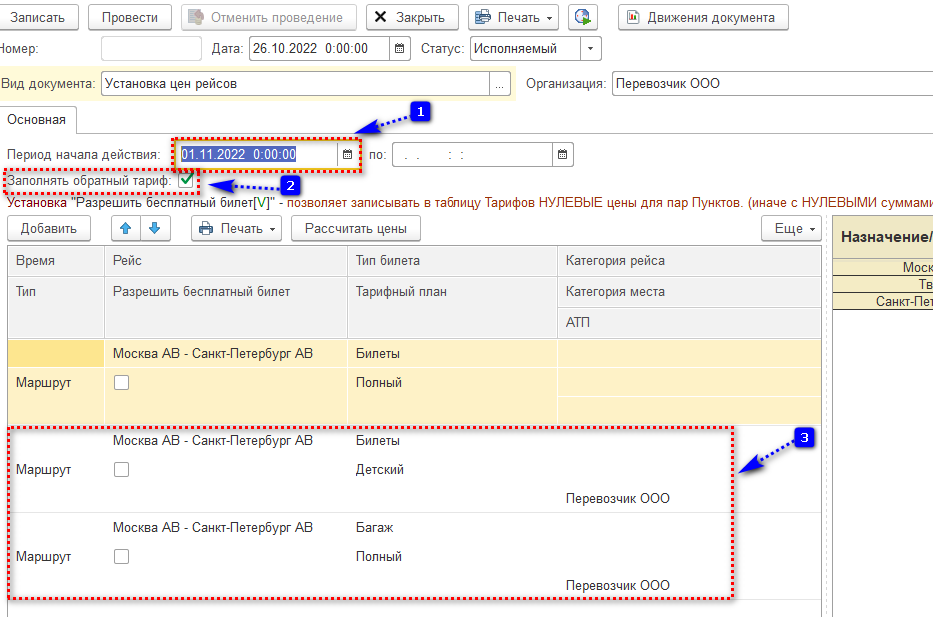Enable free ticket for Багаж Полный row
The height and width of the screenshot is (617, 933).
121,557
